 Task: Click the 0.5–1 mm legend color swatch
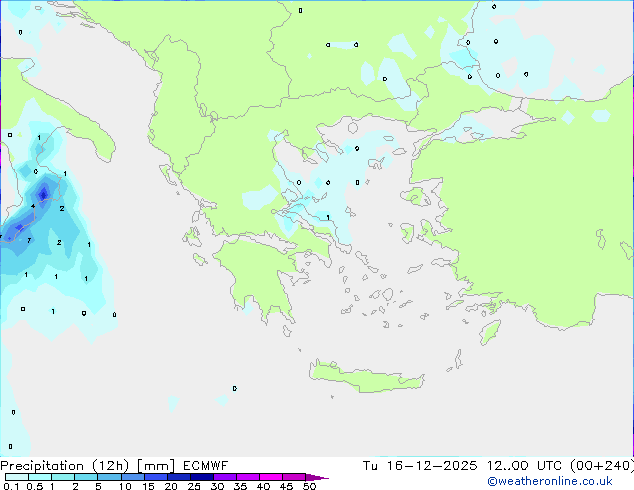(40, 477)
